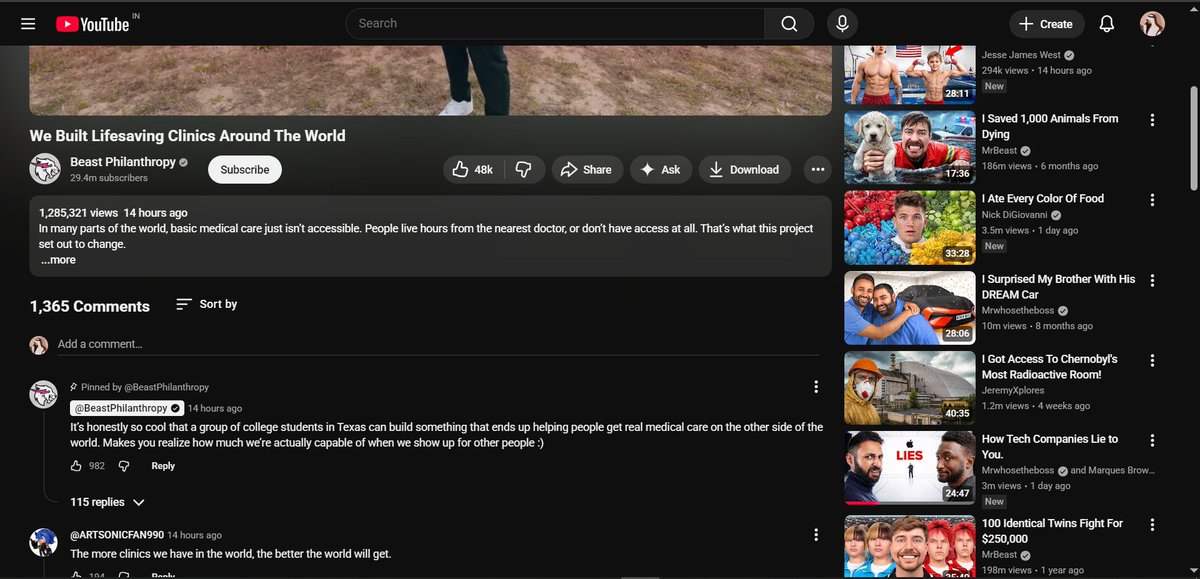Dislike the video
The height and width of the screenshot is (579, 1200).
pos(523,170)
